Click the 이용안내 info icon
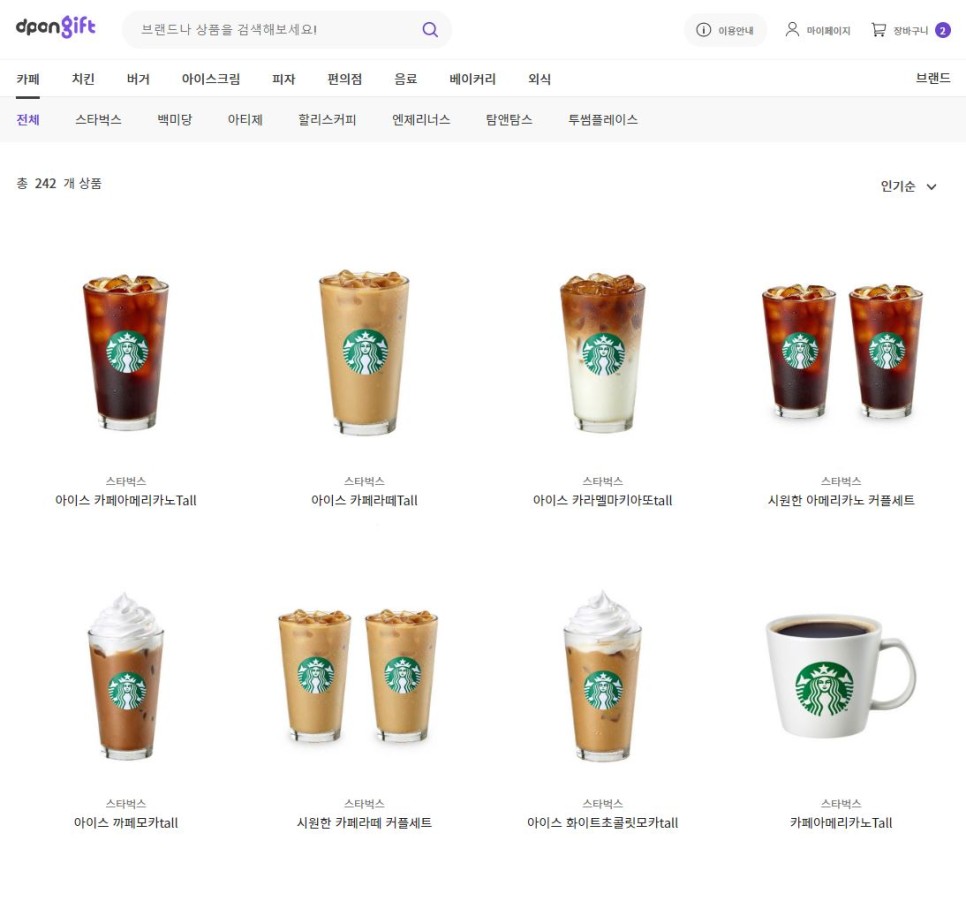966x924 pixels. [x=703, y=30]
